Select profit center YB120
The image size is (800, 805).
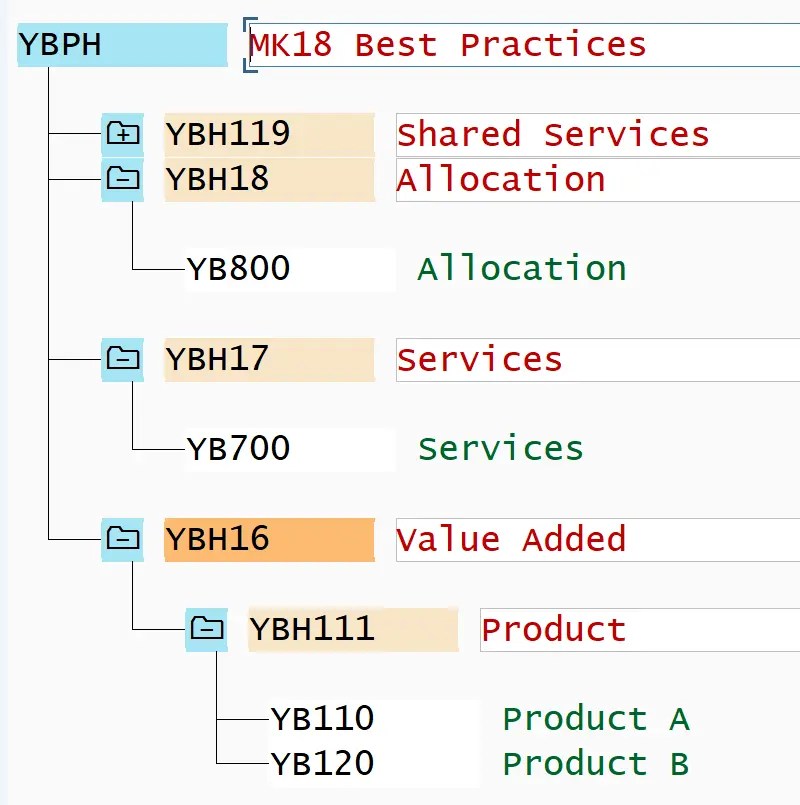[x=374, y=764]
